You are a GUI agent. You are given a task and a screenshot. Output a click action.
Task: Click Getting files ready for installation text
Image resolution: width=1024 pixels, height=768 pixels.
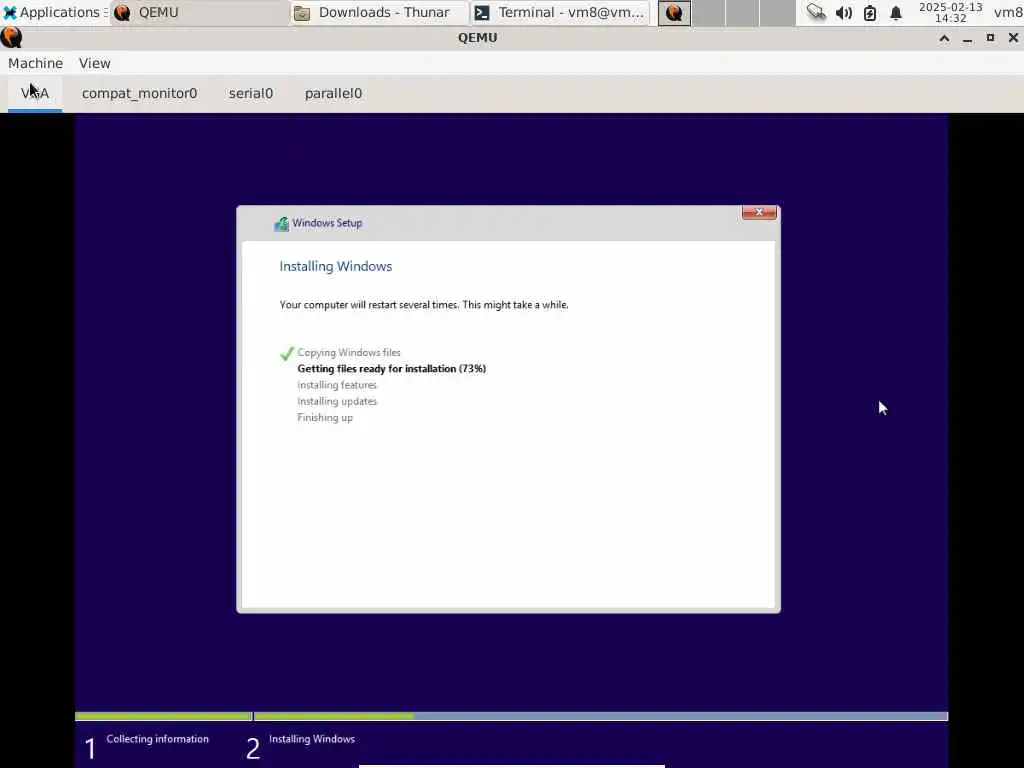coord(391,369)
